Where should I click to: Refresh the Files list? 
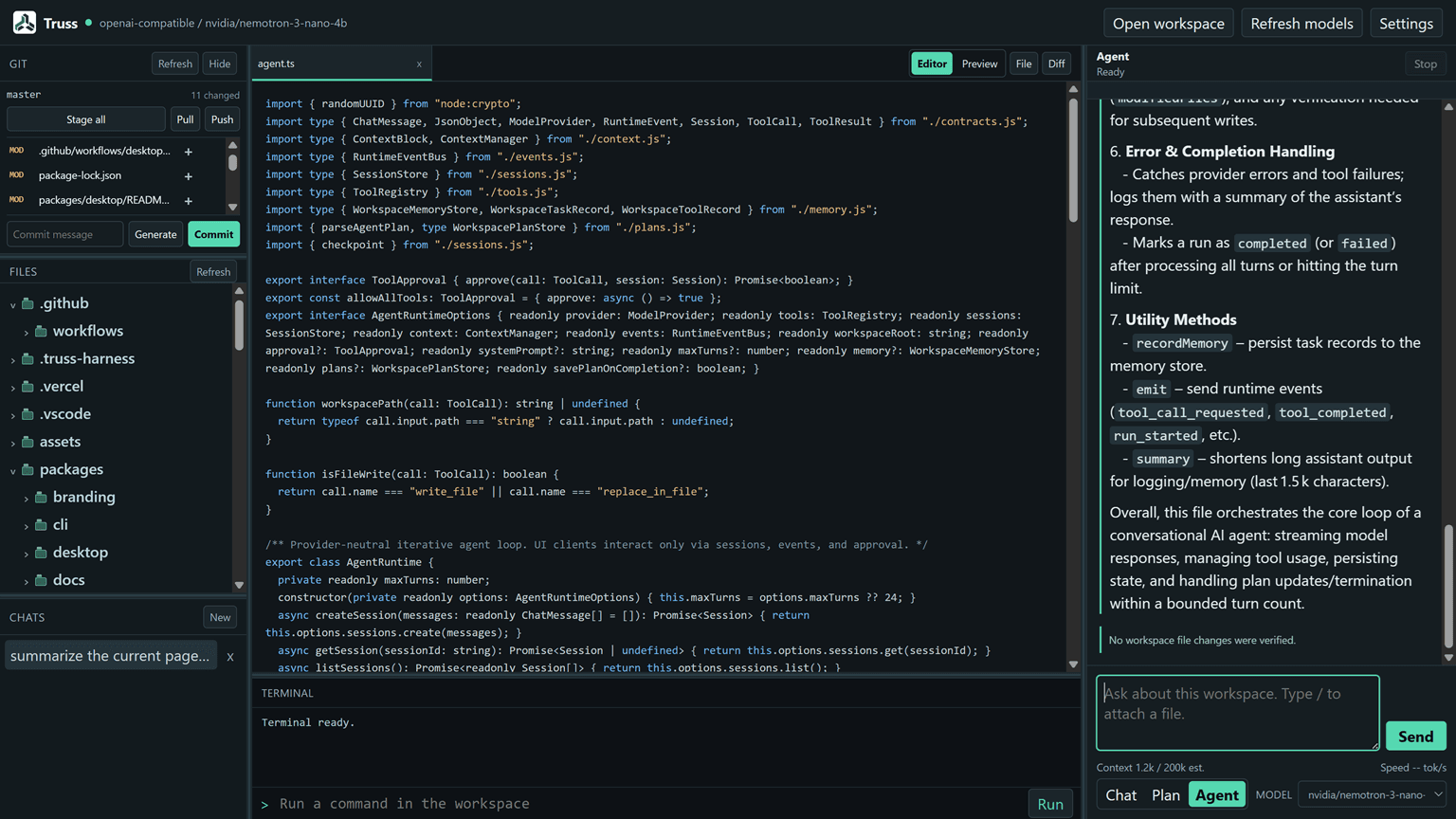click(213, 271)
